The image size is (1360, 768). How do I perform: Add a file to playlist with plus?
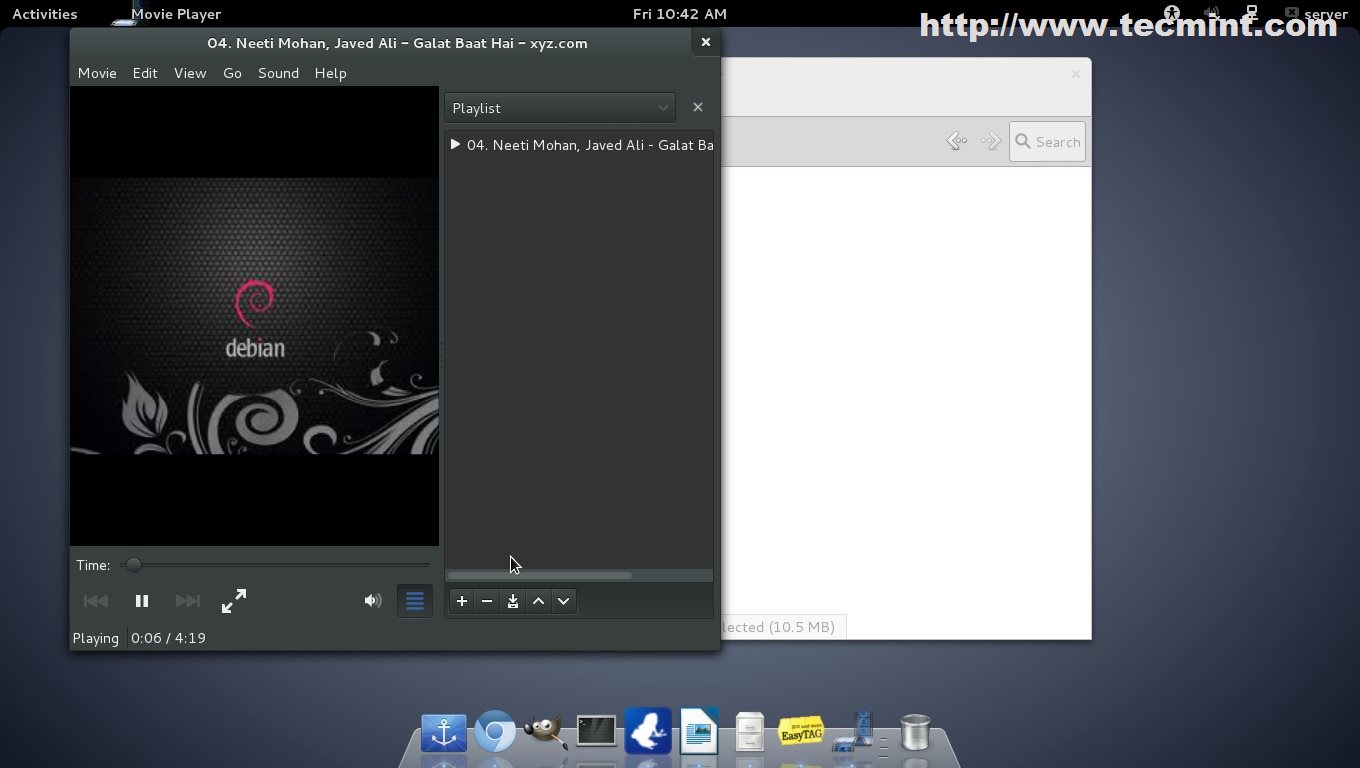(x=462, y=601)
